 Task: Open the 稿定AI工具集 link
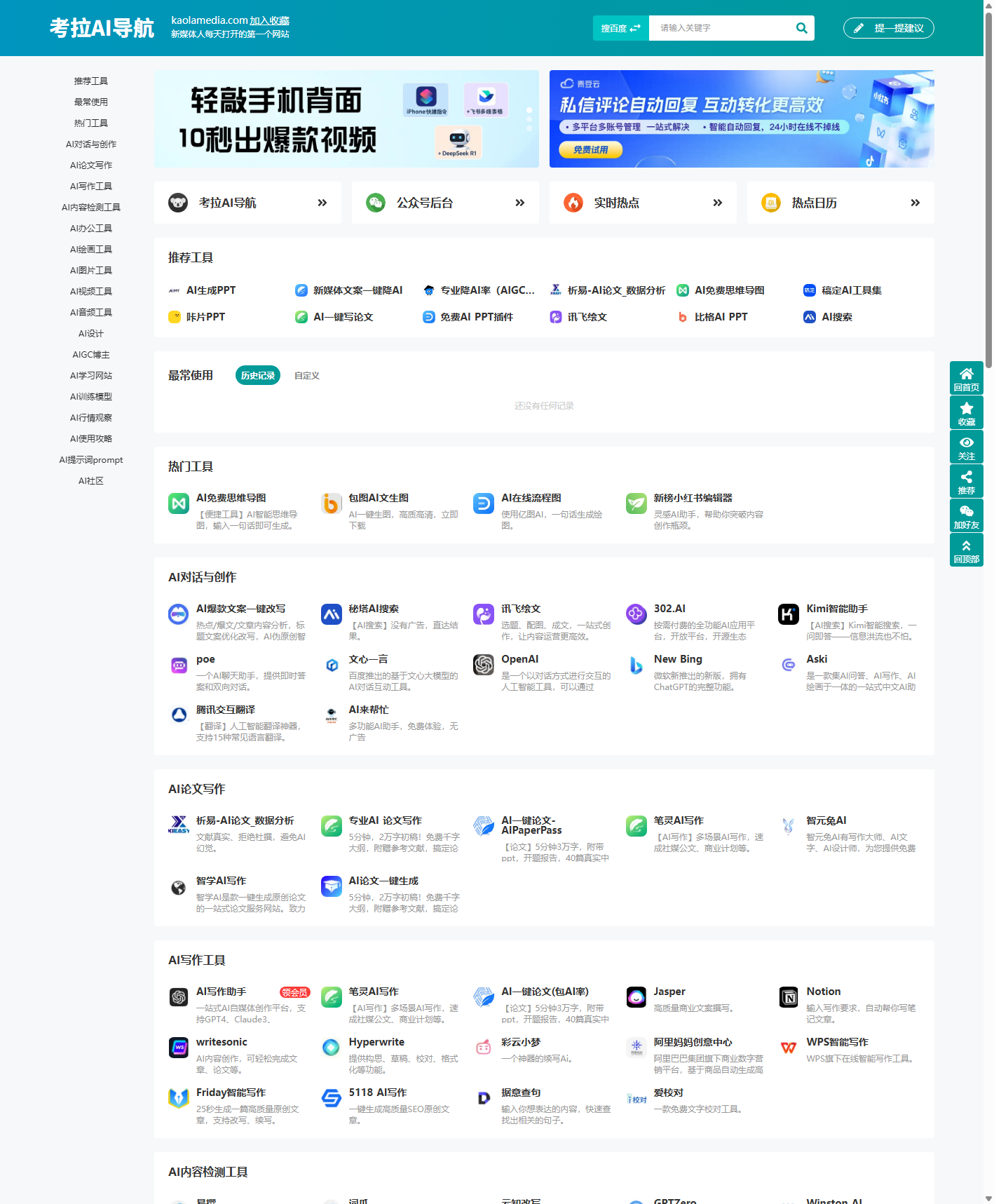851,290
